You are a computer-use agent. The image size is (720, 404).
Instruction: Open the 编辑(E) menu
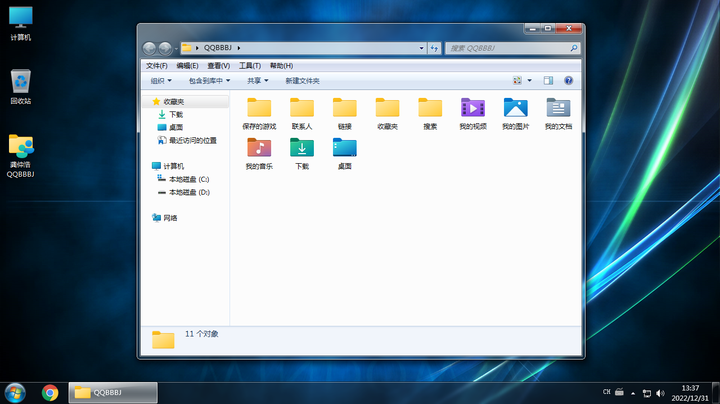[187, 66]
